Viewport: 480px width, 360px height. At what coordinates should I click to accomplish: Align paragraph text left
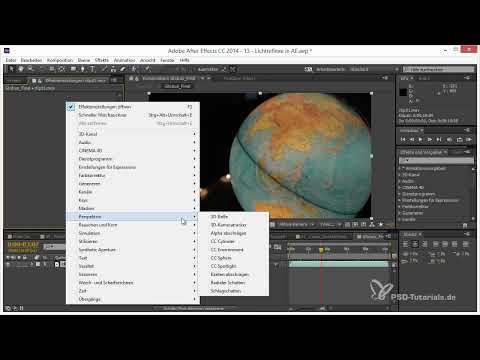(x=406, y=244)
